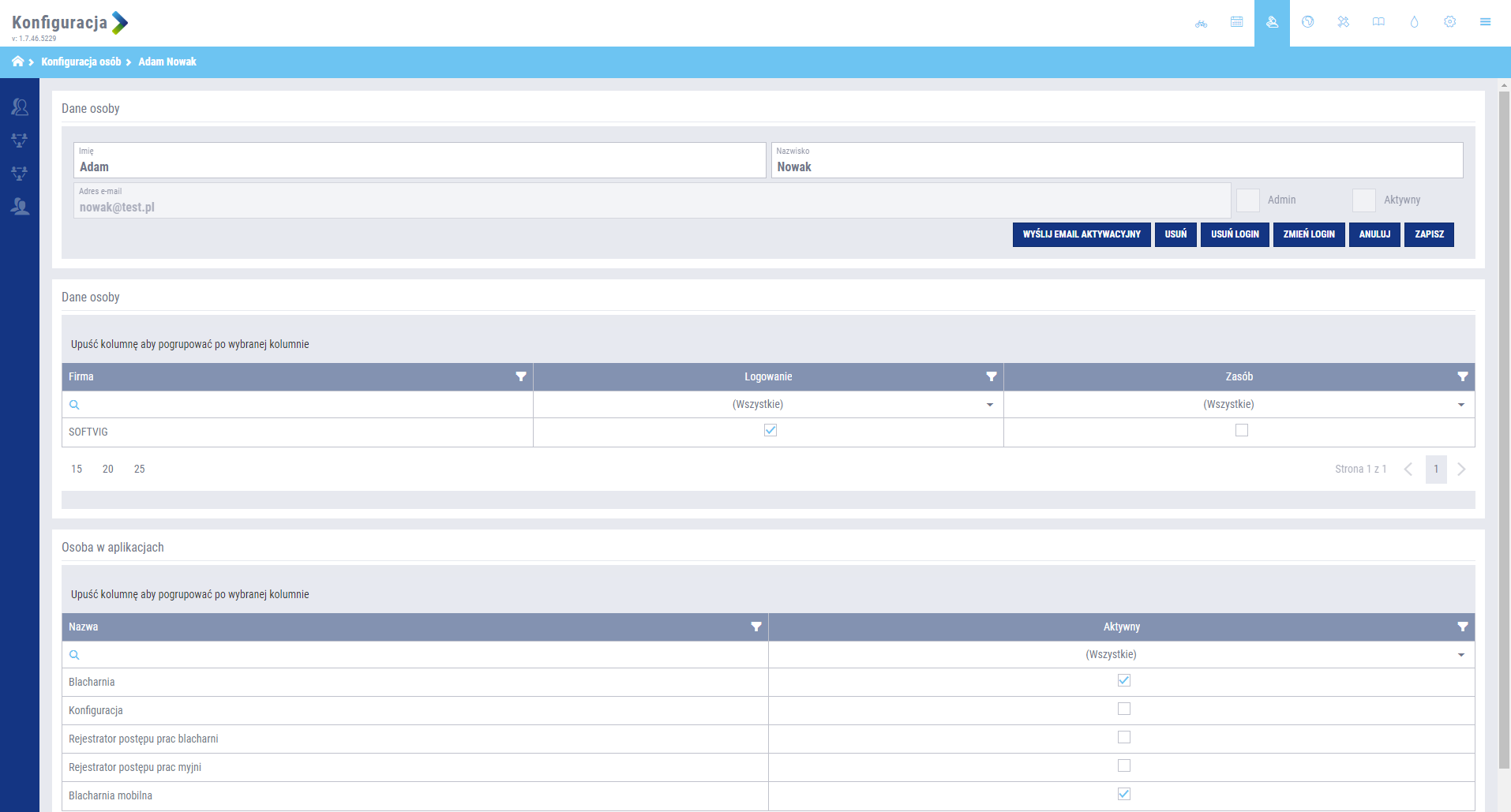Toggle the Admin checkbox
Screen dimensions: 1511x812
[x=1247, y=200]
